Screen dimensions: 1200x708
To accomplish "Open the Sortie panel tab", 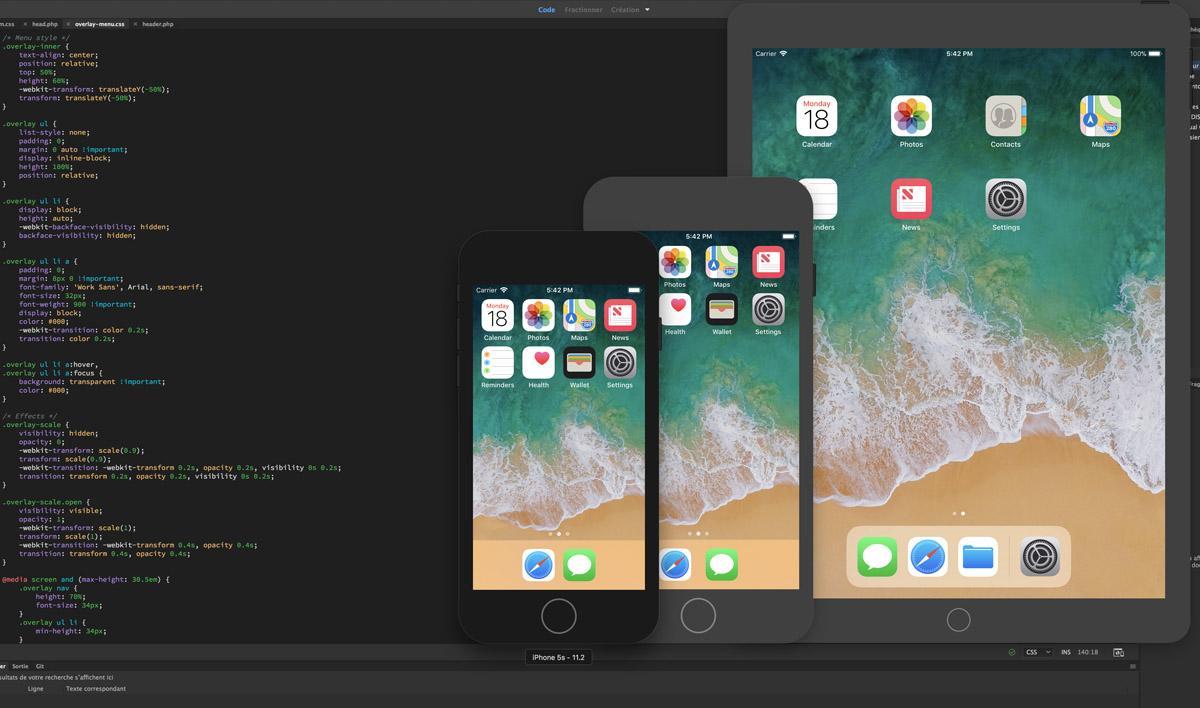I will (20, 666).
